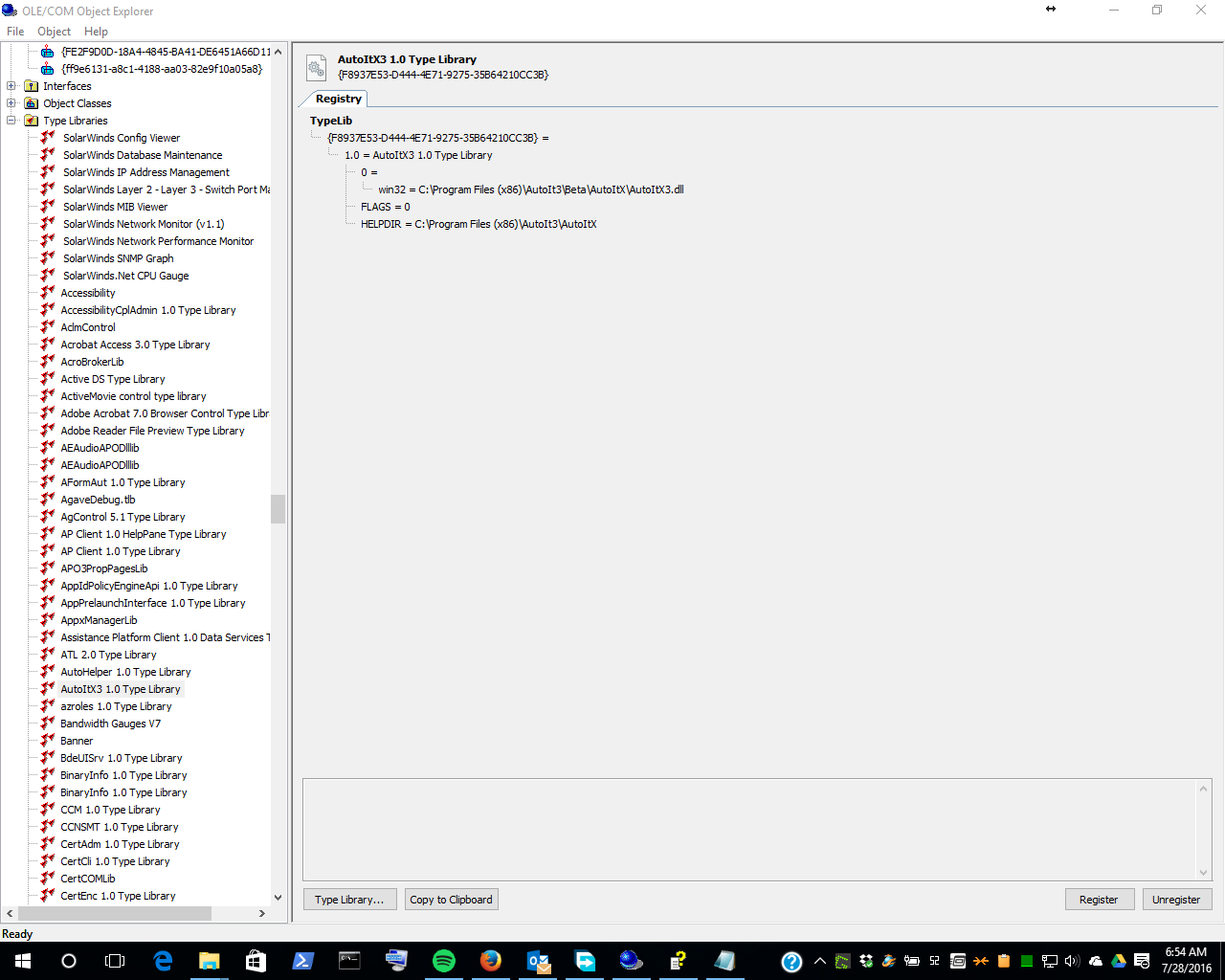Open Task View on the taskbar
1225x980 pixels.
(x=115, y=961)
